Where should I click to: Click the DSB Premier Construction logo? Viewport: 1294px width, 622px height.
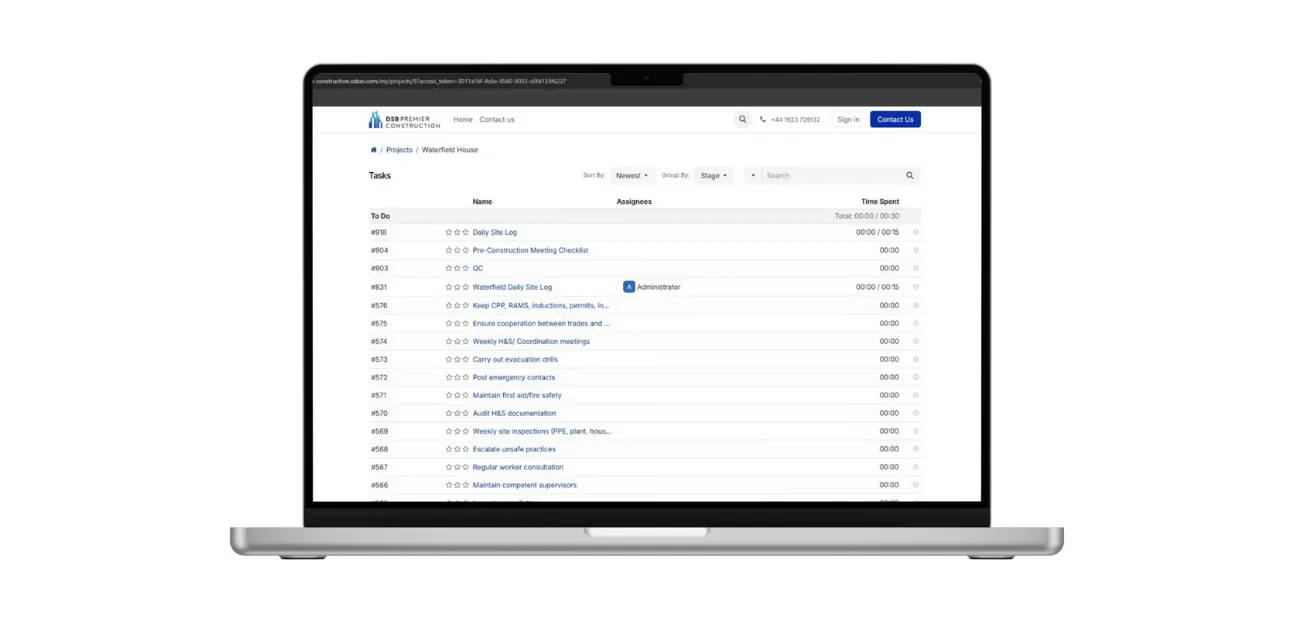click(x=404, y=120)
